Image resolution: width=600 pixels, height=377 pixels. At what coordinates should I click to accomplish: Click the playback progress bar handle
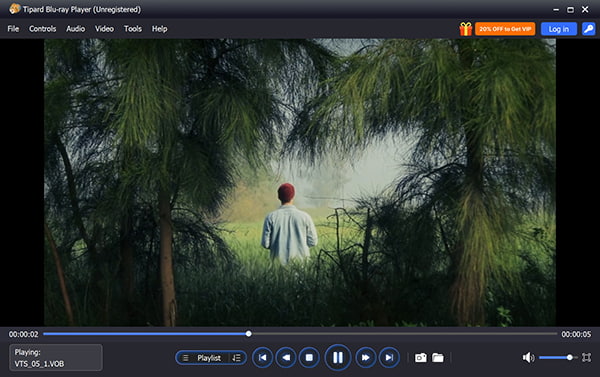(x=249, y=334)
